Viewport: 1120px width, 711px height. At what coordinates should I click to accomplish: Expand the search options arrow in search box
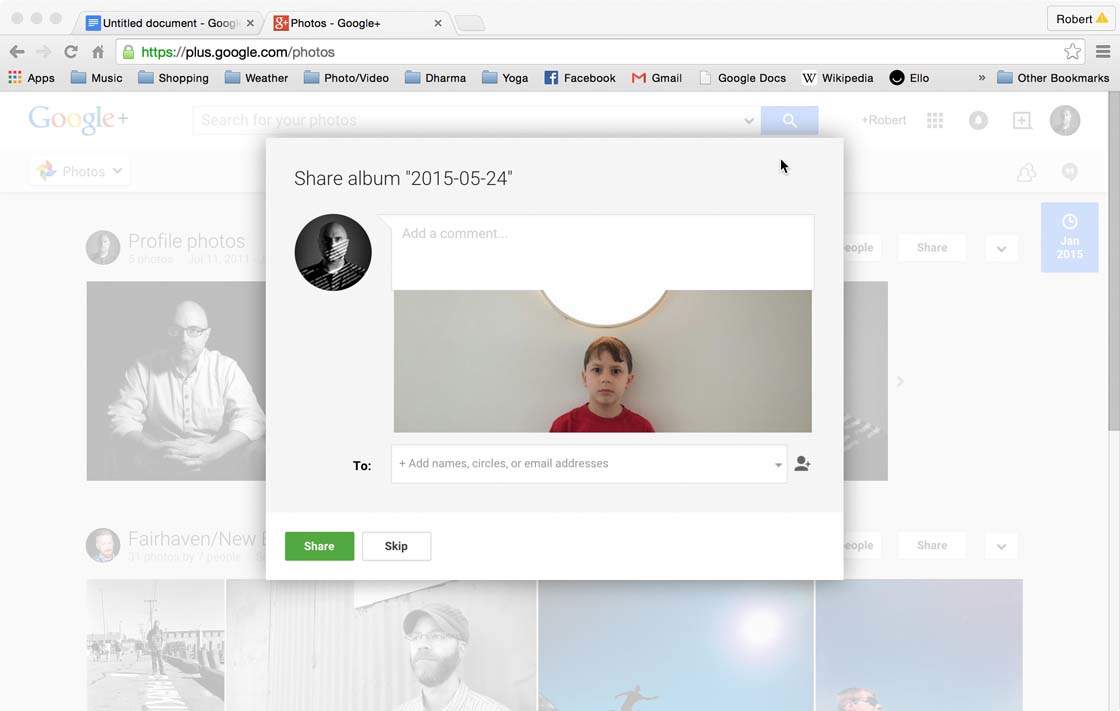click(x=748, y=121)
